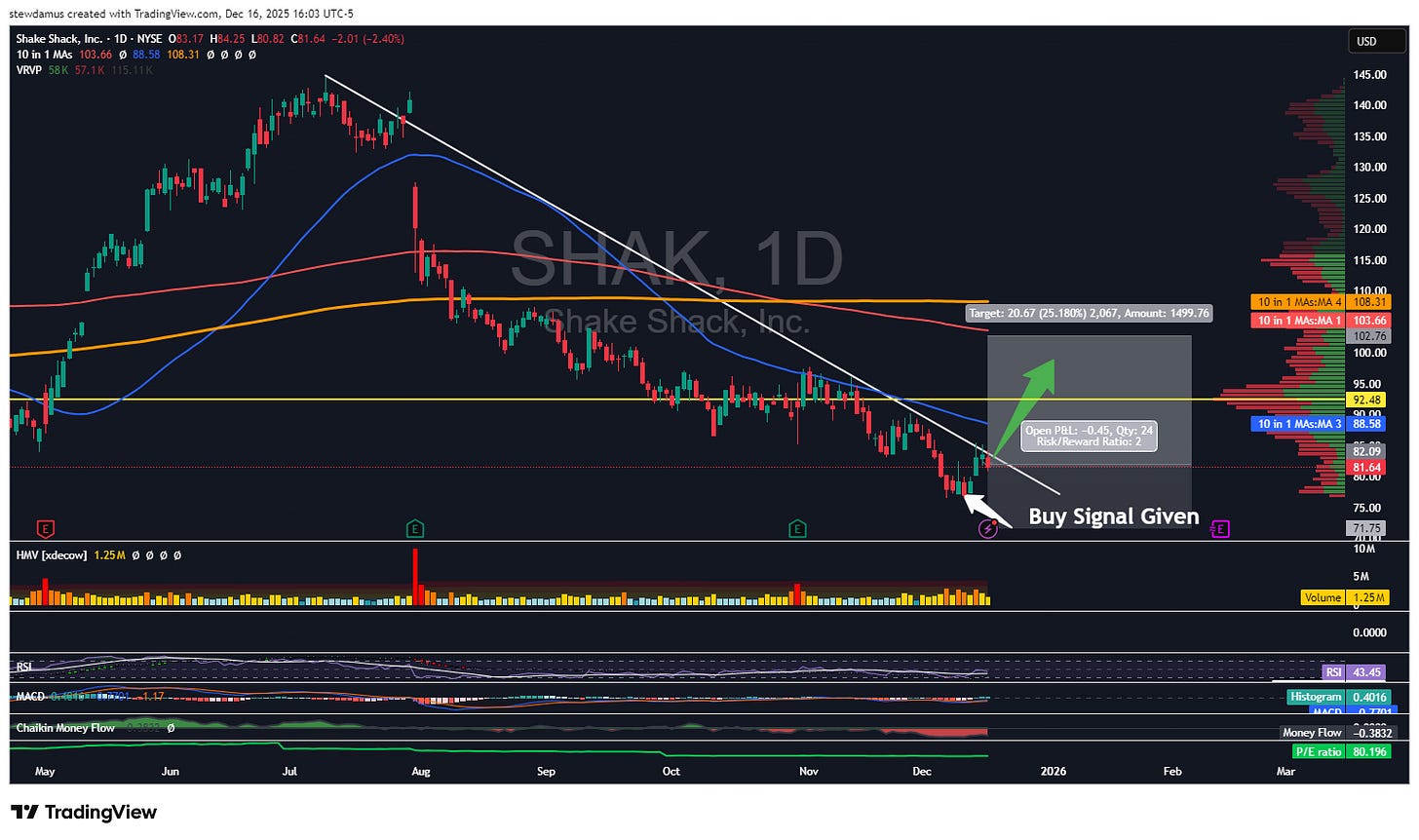Click the green earnings E marker near November
Image resolution: width=1419 pixels, height=840 pixels.
click(x=797, y=529)
